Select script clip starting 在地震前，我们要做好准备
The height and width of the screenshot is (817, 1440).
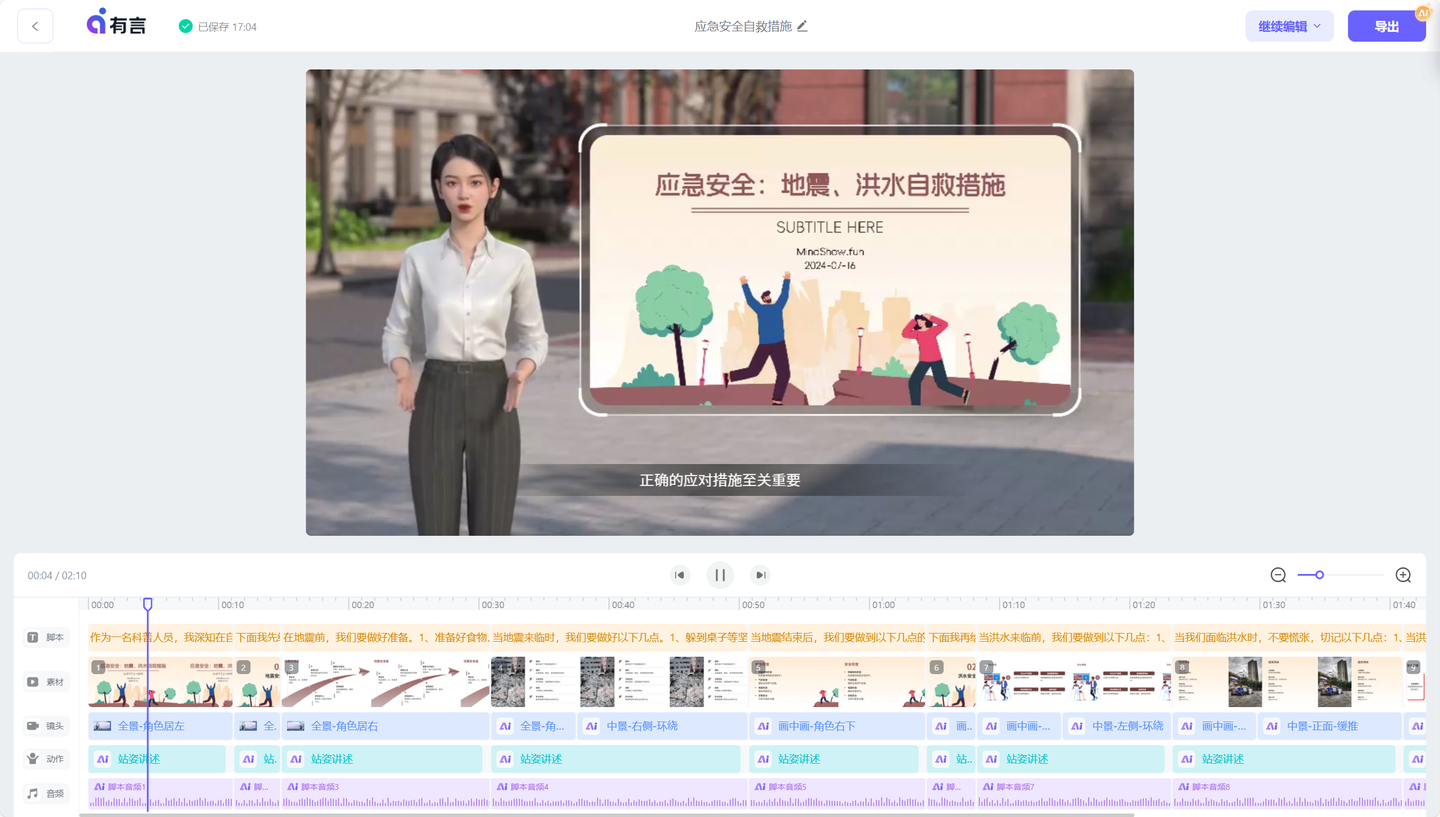(x=386, y=637)
